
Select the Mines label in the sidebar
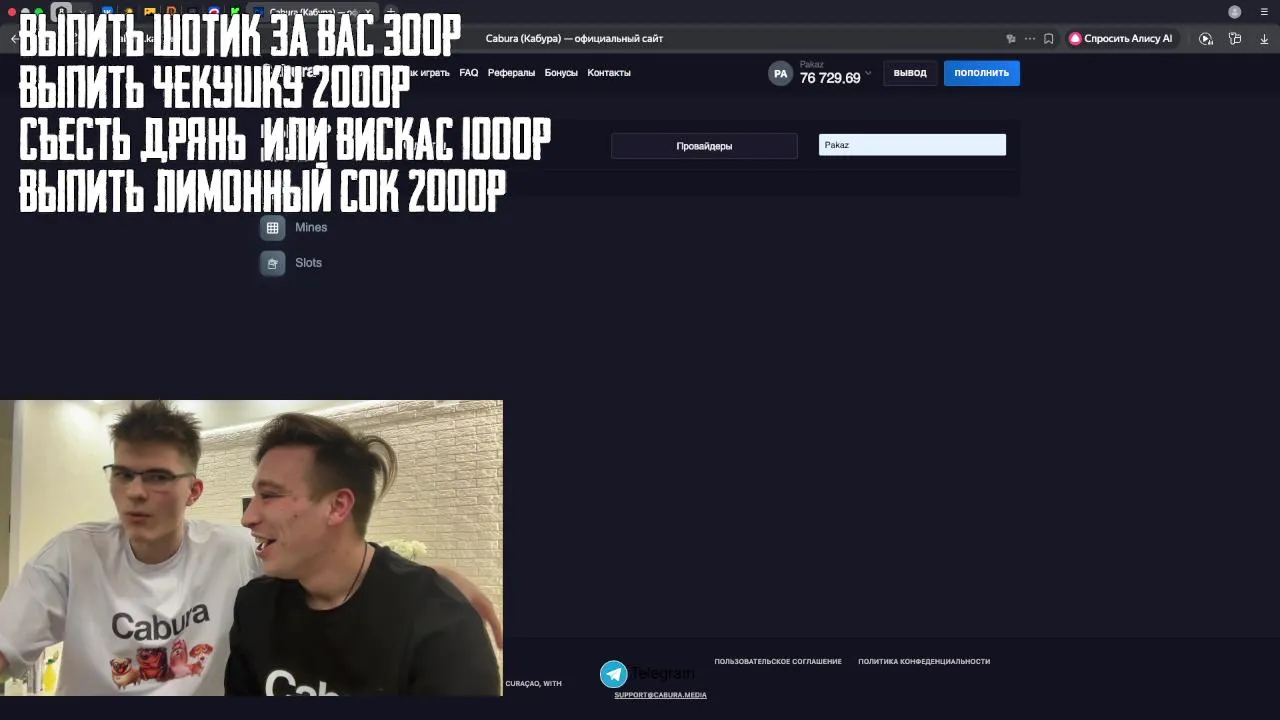click(311, 228)
